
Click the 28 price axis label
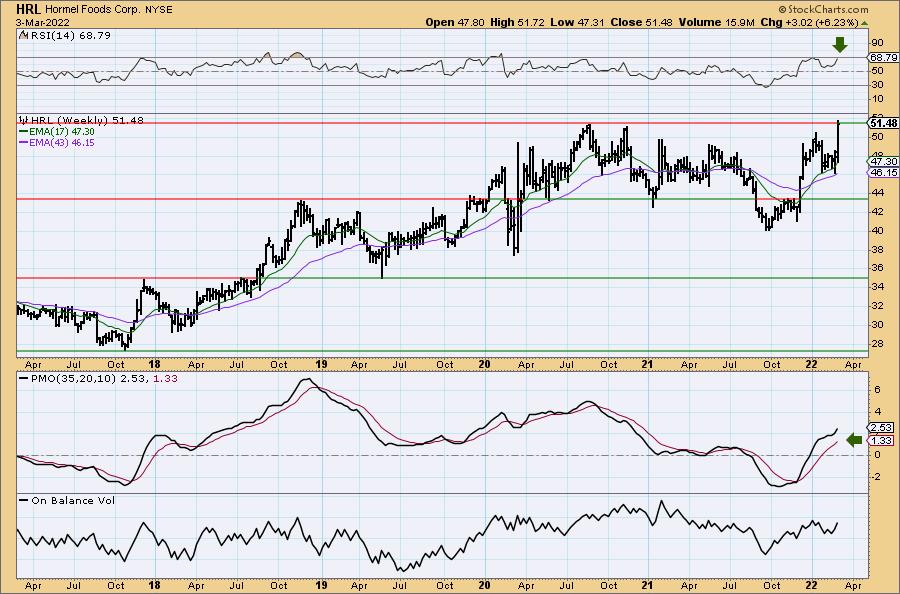coord(876,343)
